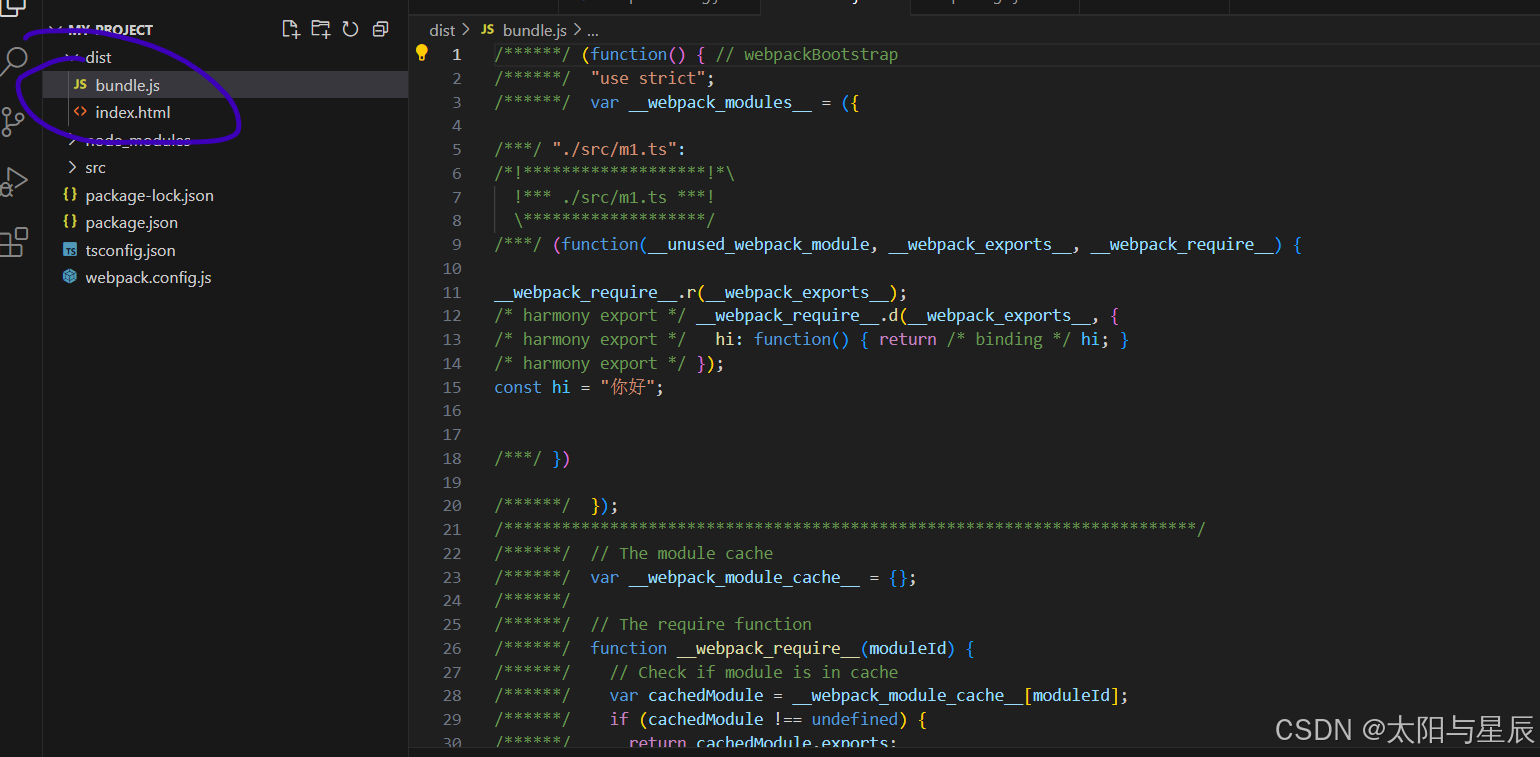Image resolution: width=1540 pixels, height=757 pixels.
Task: Click the bundle.js breadcrumb segment
Action: coord(535,31)
